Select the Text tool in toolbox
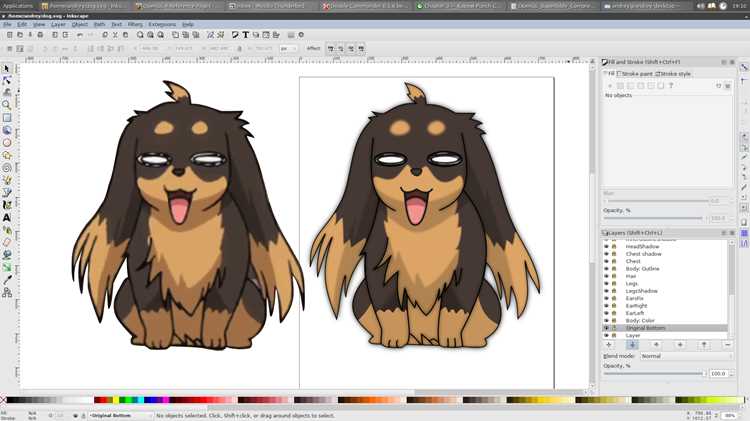This screenshot has width=750, height=421. [7, 218]
